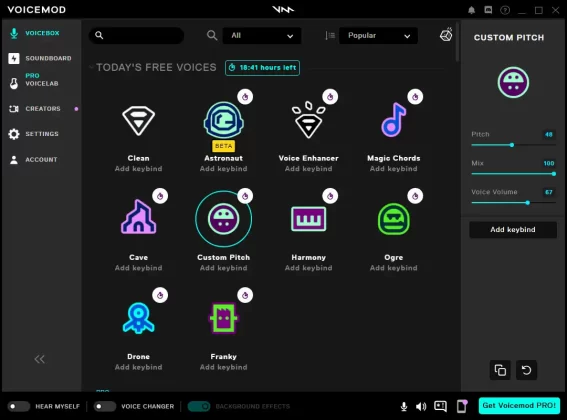Add keybind under the Cave voice
The height and width of the screenshot is (420, 567).
pyautogui.click(x=138, y=268)
